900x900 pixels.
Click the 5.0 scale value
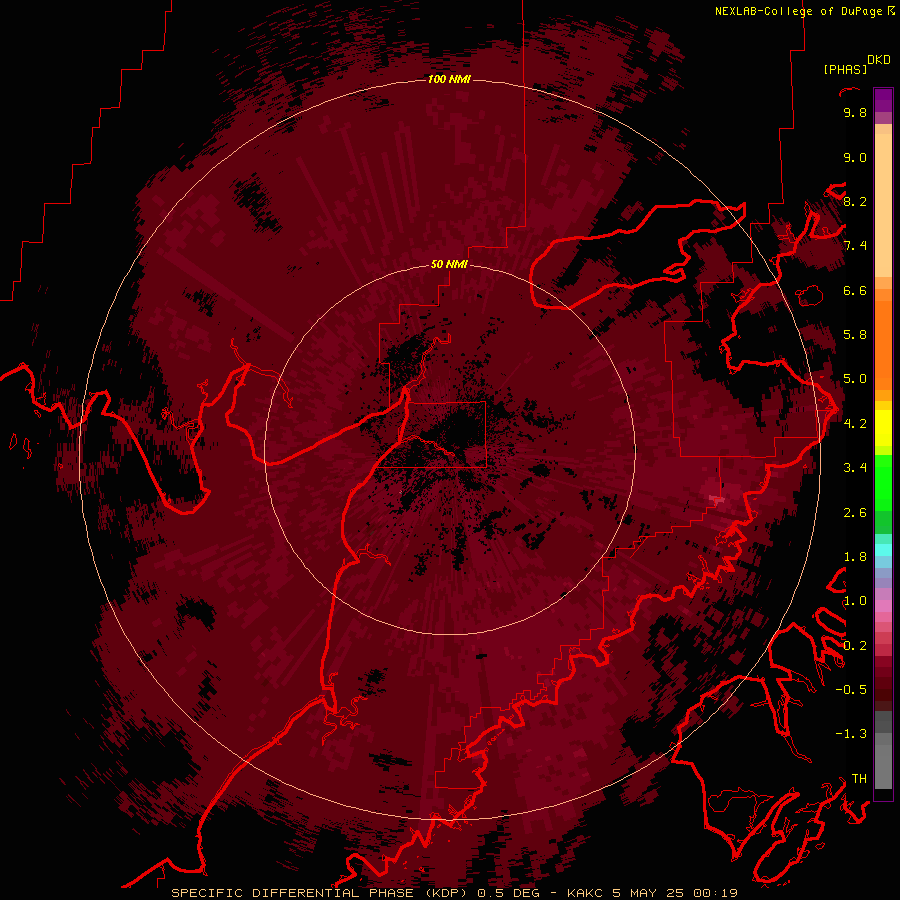tap(855, 379)
